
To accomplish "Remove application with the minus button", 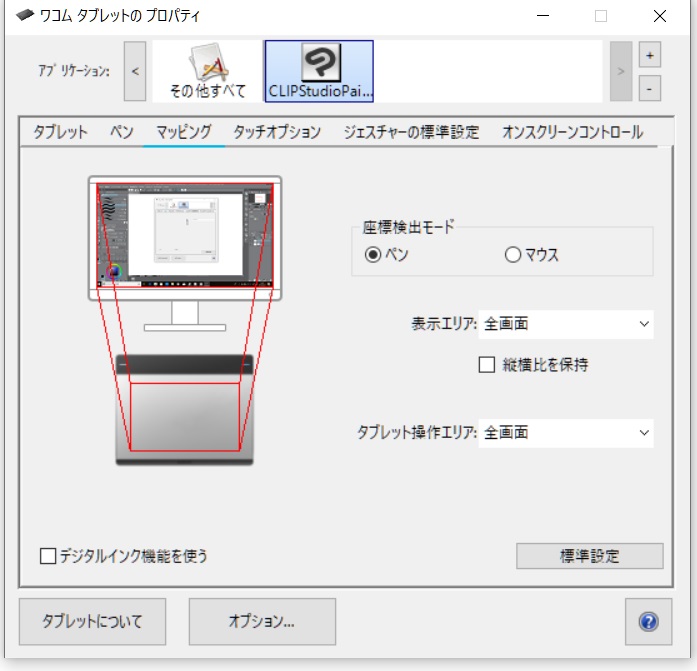I will pyautogui.click(x=649, y=88).
